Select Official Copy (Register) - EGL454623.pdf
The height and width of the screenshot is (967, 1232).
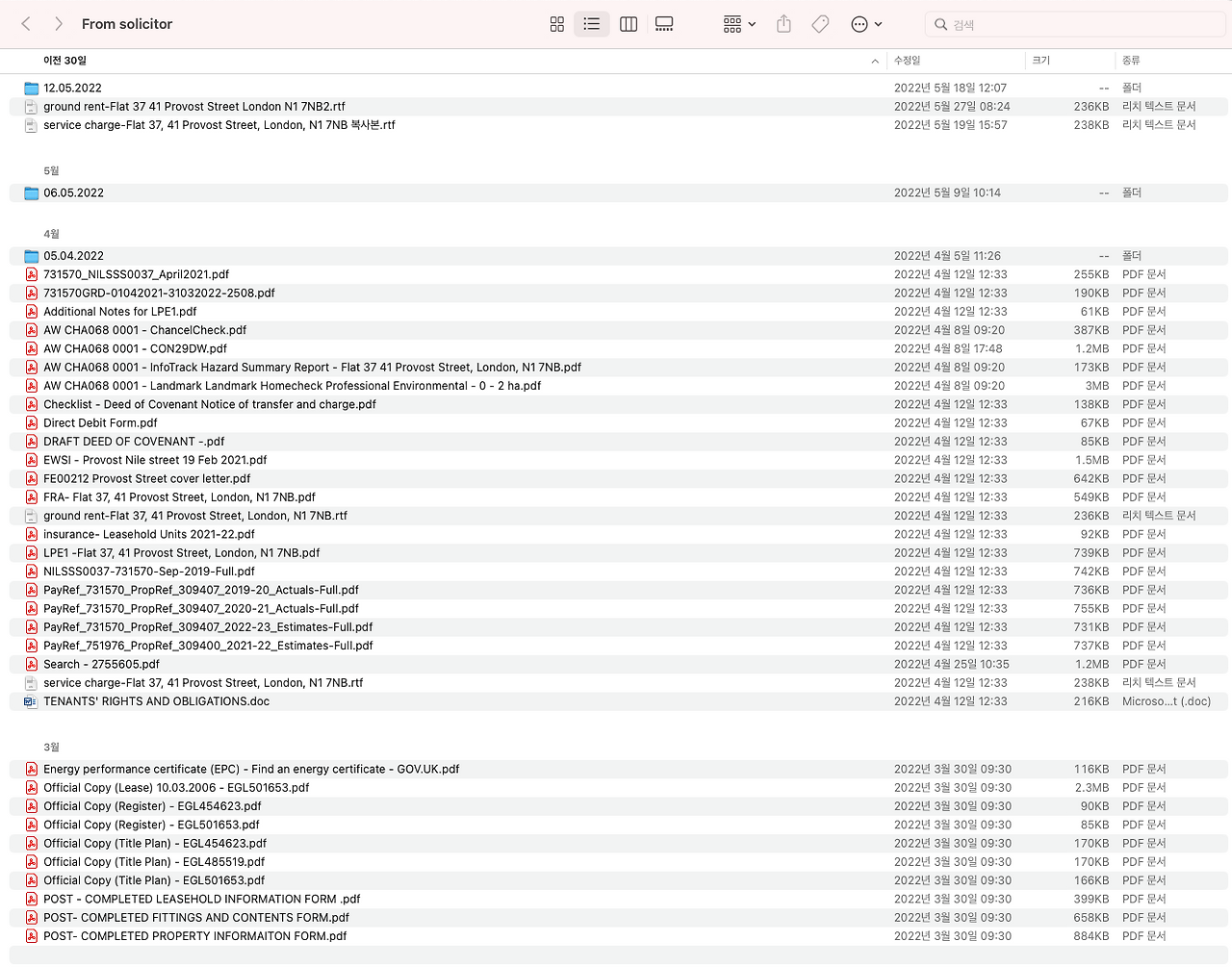(x=152, y=806)
